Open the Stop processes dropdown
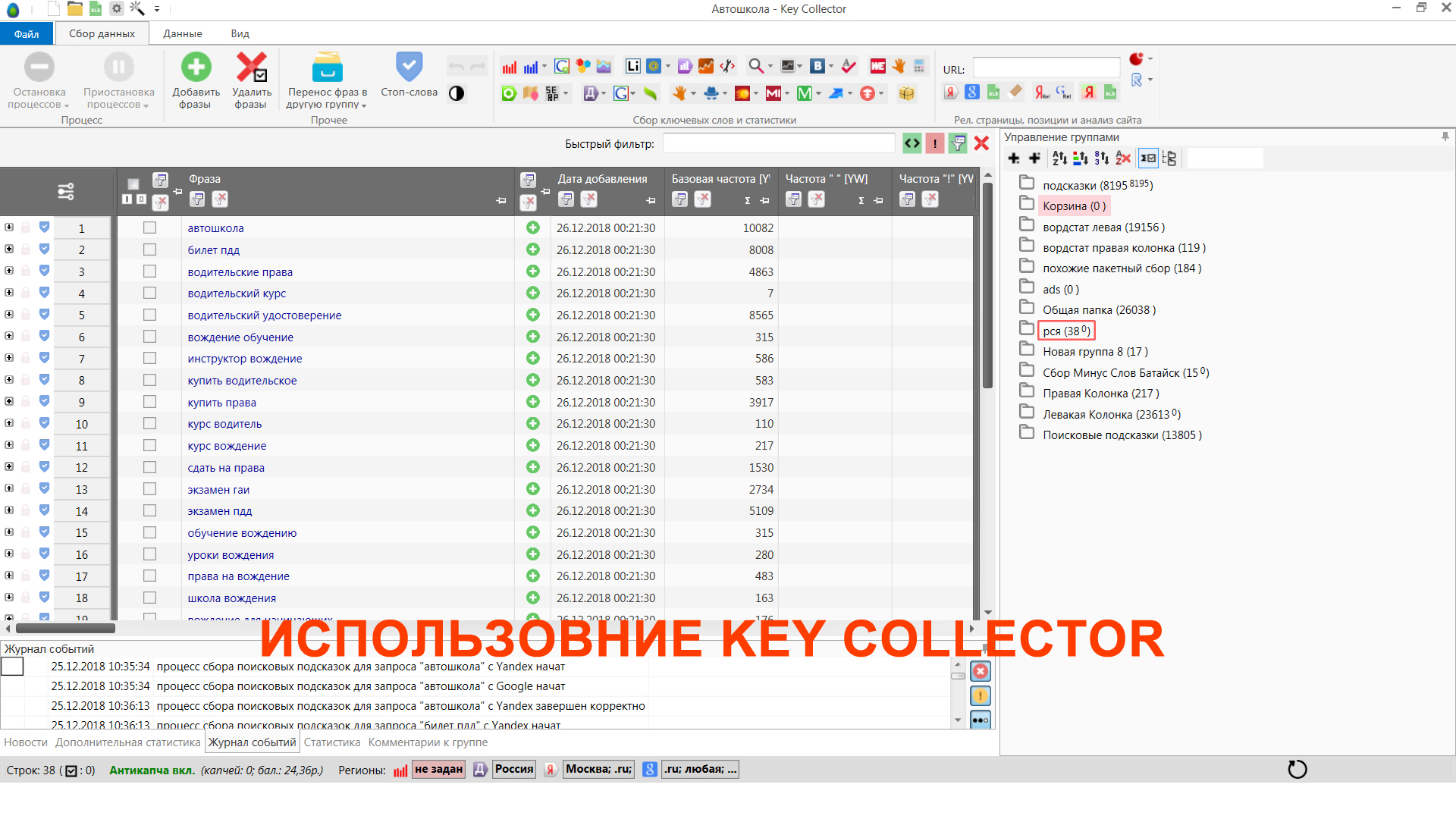The width and height of the screenshot is (1456, 819). [x=39, y=99]
